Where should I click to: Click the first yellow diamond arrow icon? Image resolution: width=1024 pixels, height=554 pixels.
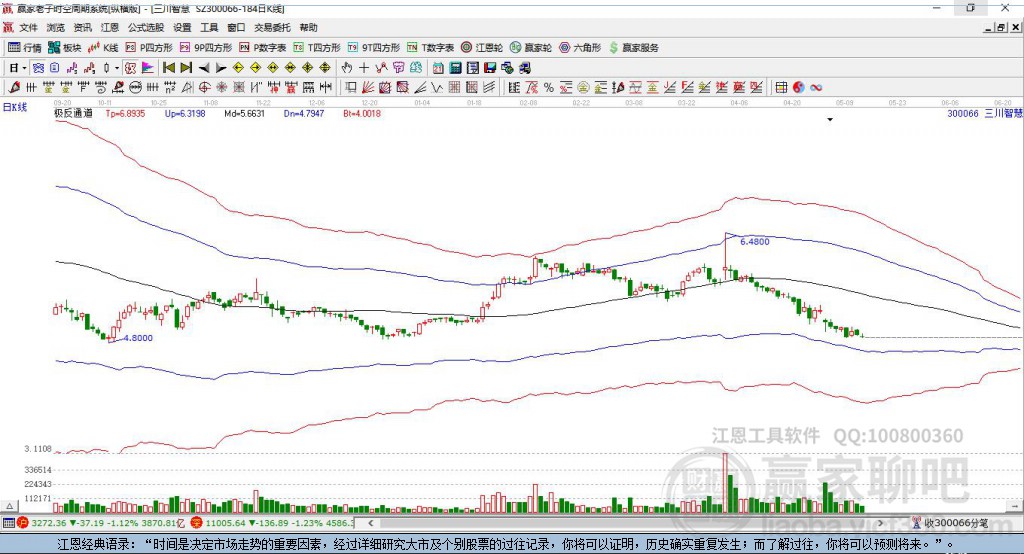(x=238, y=68)
